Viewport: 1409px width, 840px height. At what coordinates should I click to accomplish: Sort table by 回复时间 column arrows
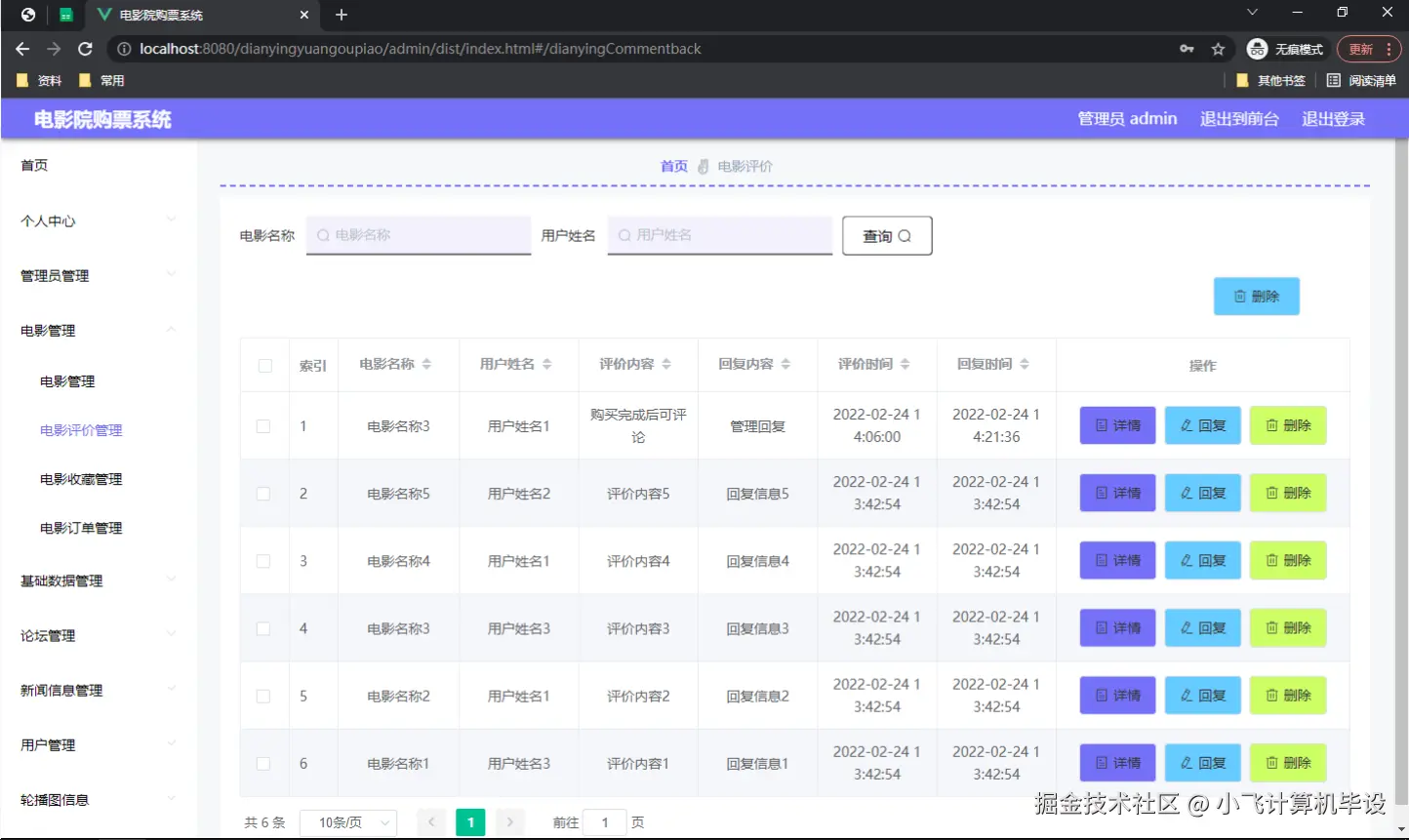click(1024, 364)
